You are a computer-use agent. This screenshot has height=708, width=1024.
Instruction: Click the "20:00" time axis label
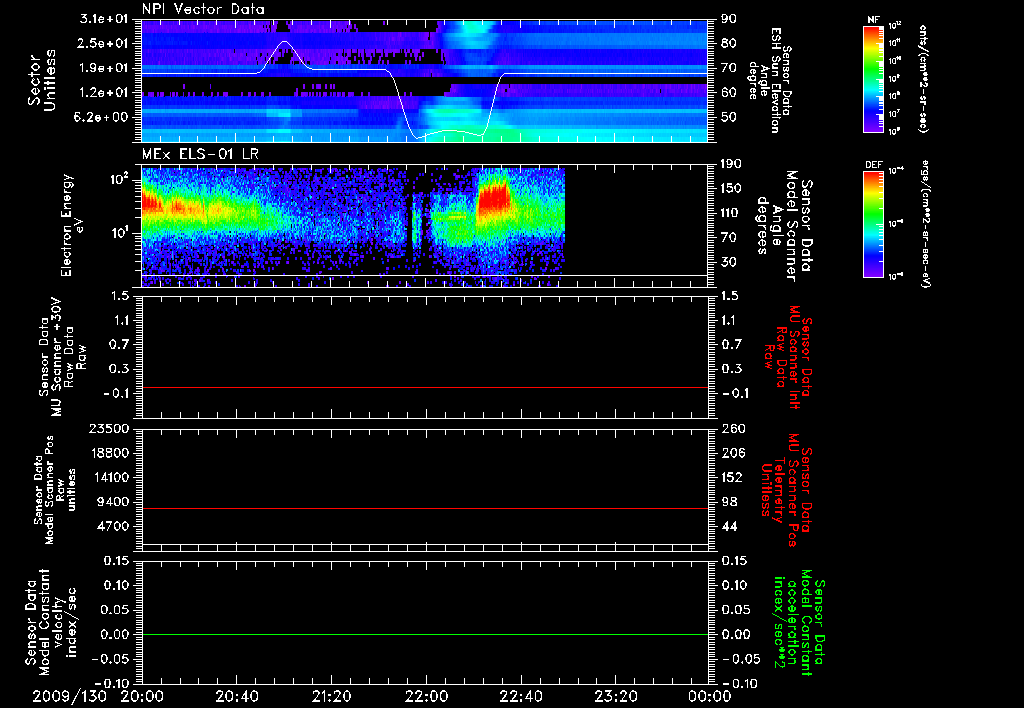pos(142,696)
